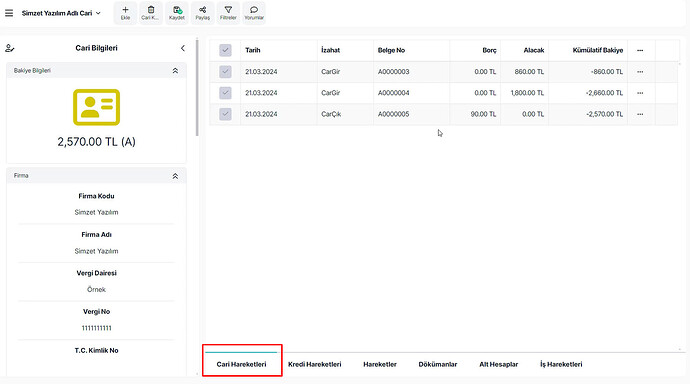This screenshot has width=690, height=384.
Task: Click the left panel vertical scrollbar
Action: coord(197,88)
